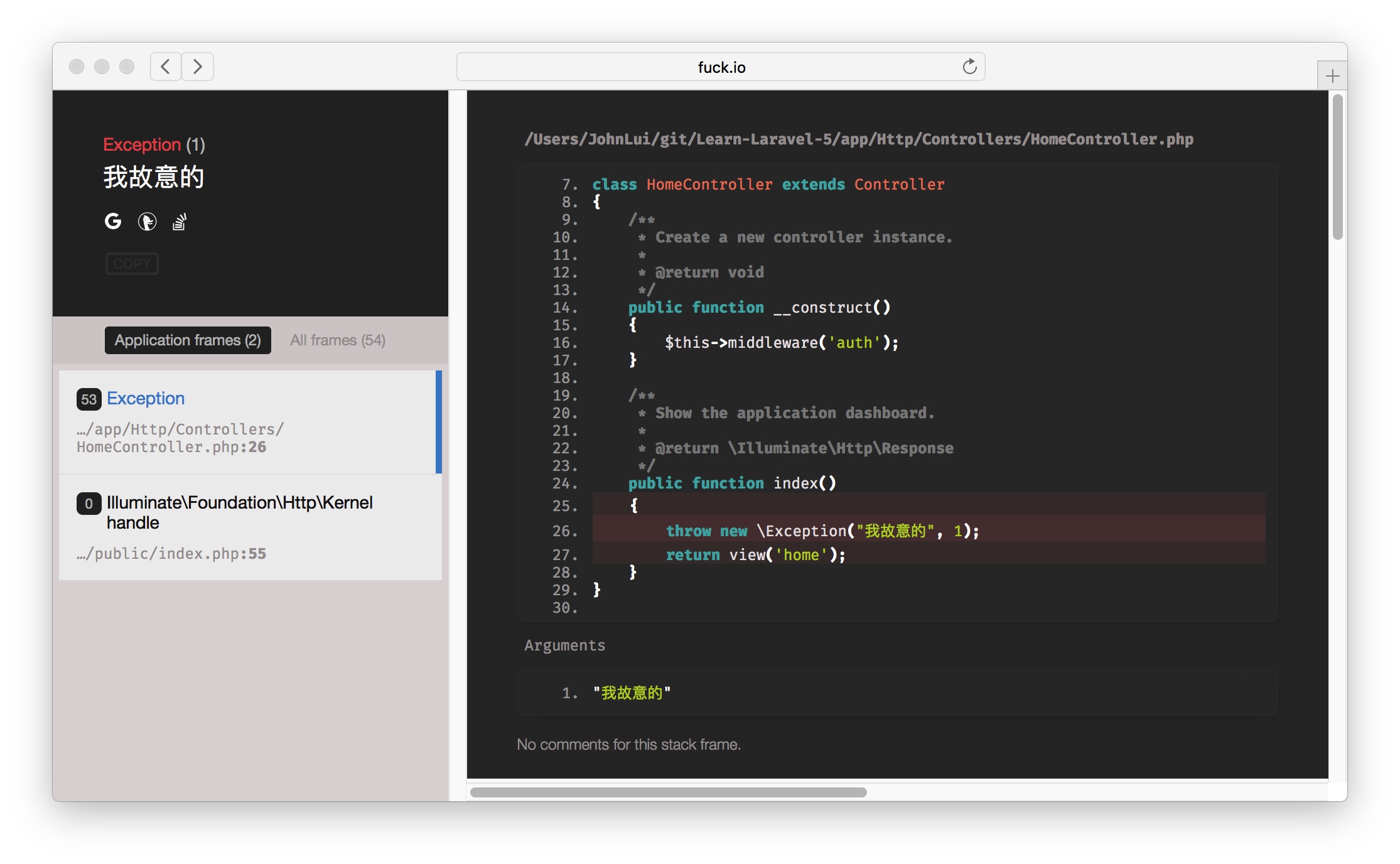The width and height of the screenshot is (1400, 864).
Task: Click argument 1 value in Arguments
Action: coord(632,693)
